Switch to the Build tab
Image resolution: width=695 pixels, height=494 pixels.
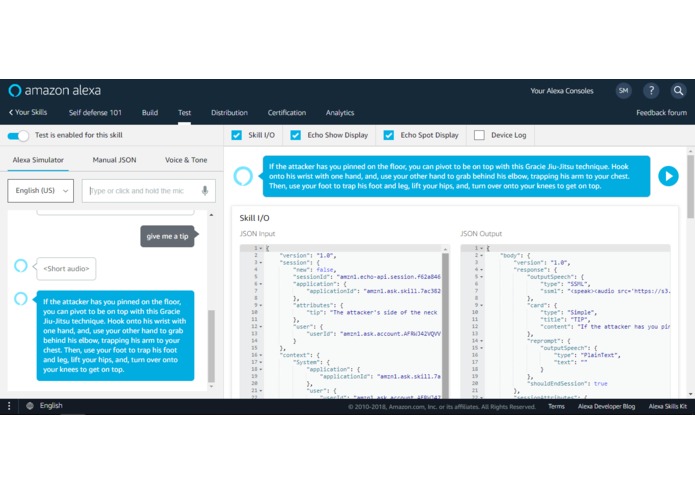pos(150,113)
